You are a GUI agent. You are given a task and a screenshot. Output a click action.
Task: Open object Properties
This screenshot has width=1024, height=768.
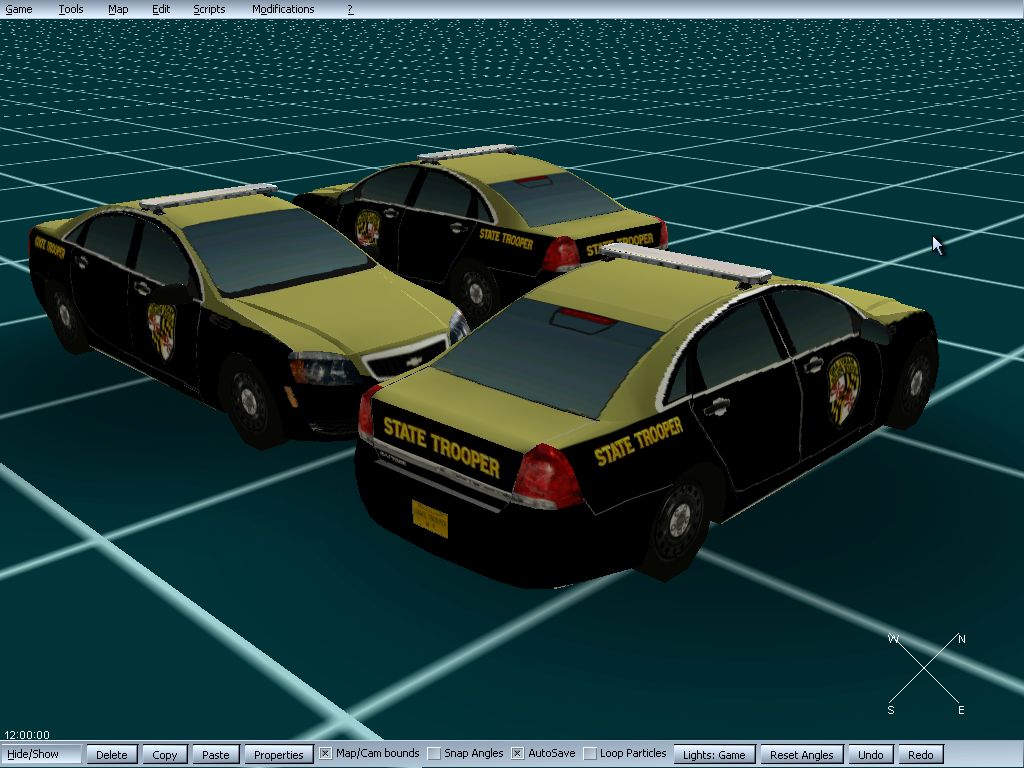279,754
